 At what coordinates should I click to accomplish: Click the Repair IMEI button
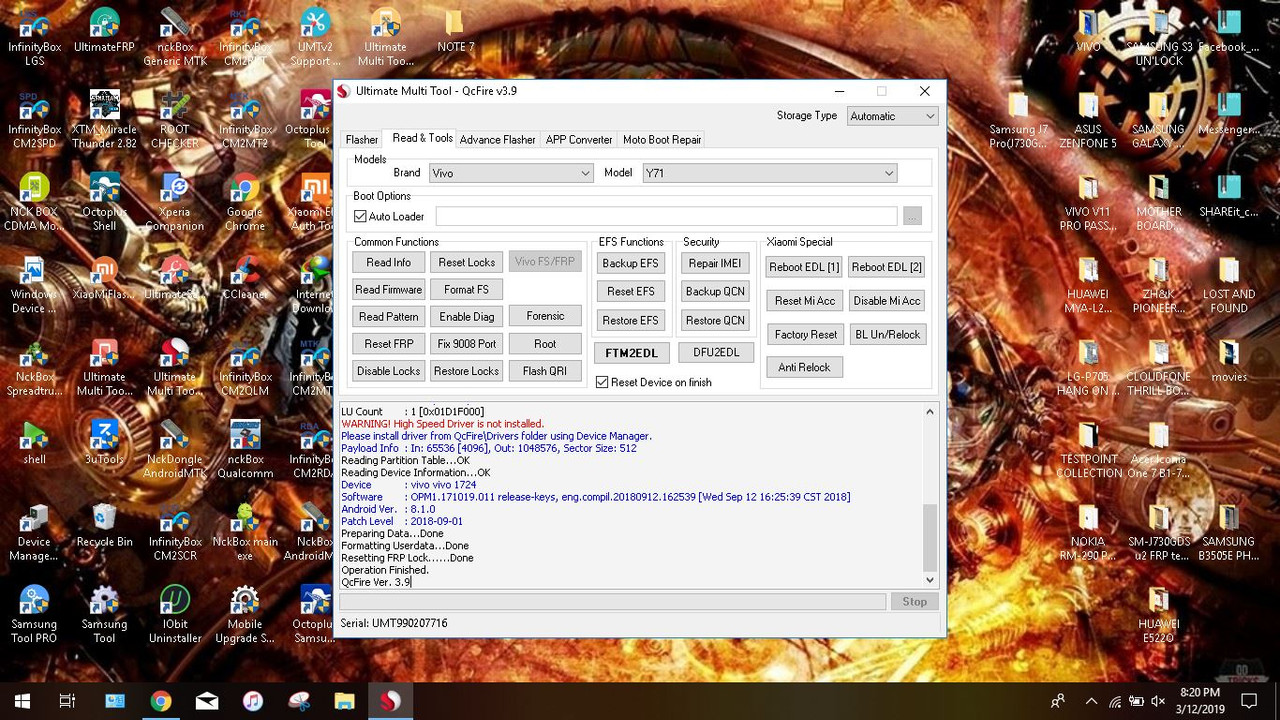pos(715,264)
